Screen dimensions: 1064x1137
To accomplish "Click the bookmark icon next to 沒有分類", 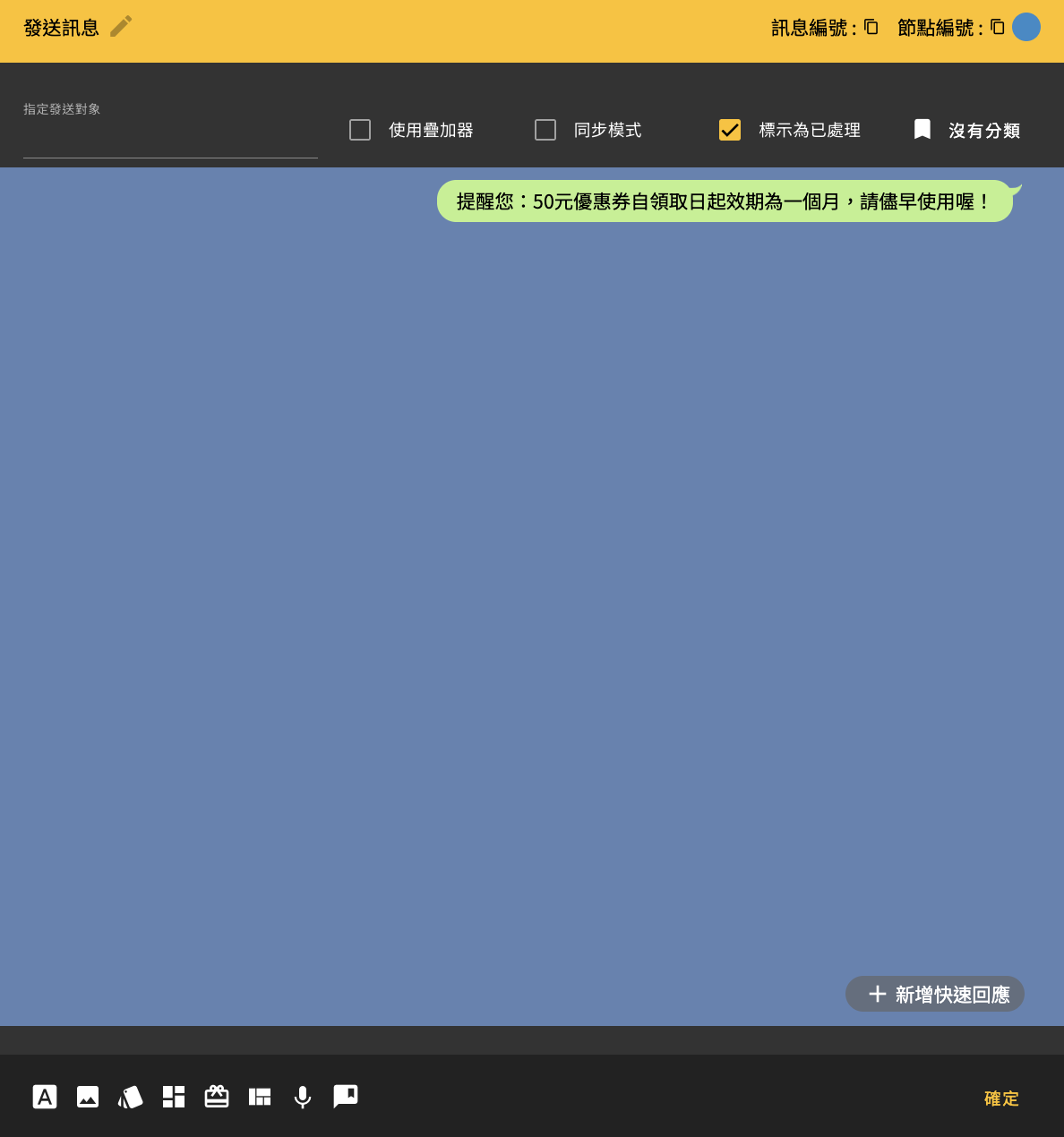I will [x=922, y=130].
